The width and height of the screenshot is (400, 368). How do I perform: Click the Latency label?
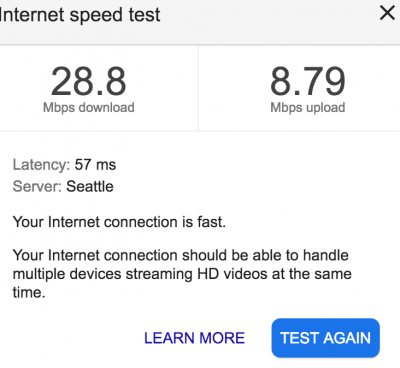click(41, 165)
